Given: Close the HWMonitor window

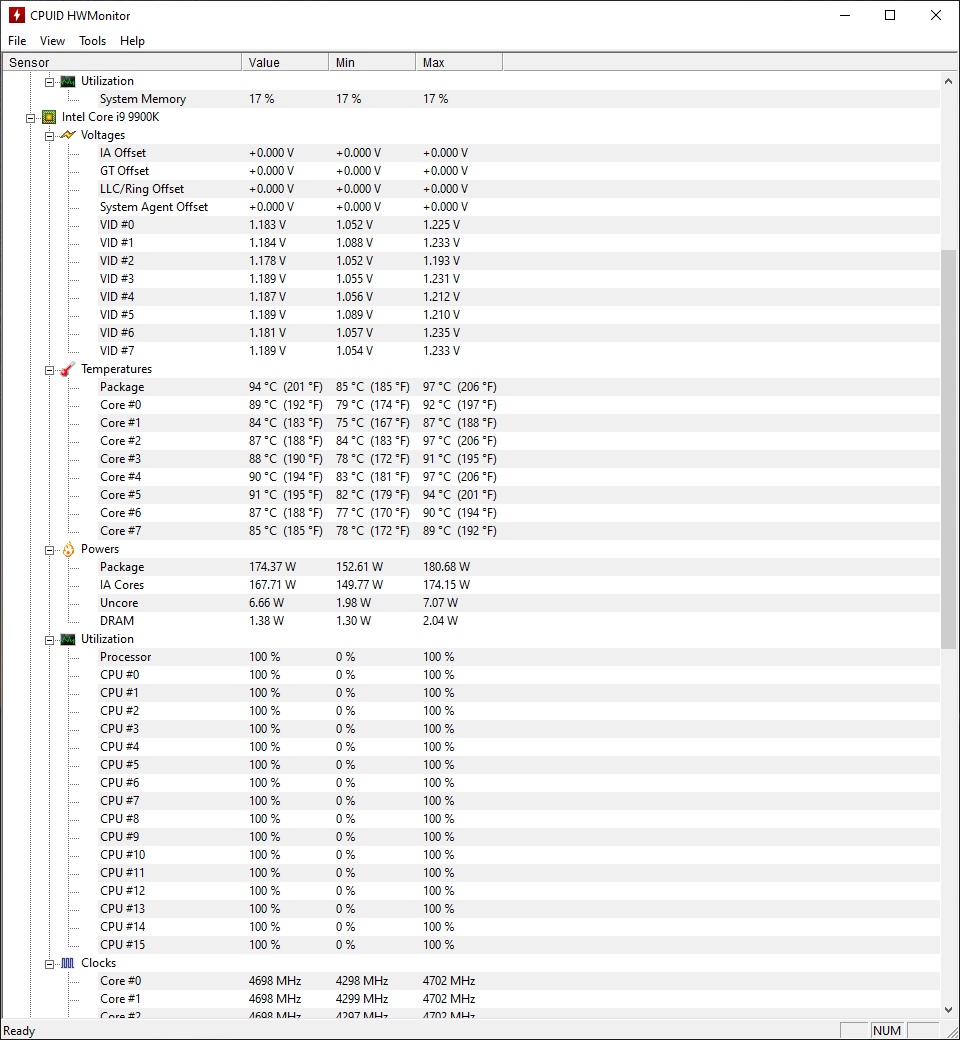Looking at the screenshot, I should tap(935, 15).
